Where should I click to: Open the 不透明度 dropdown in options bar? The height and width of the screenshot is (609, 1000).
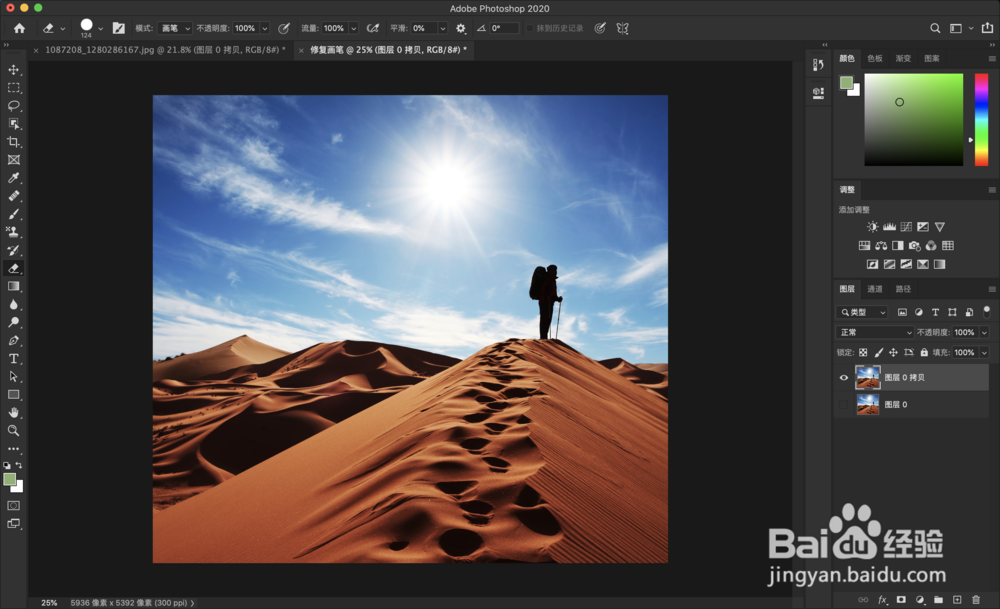pos(265,28)
